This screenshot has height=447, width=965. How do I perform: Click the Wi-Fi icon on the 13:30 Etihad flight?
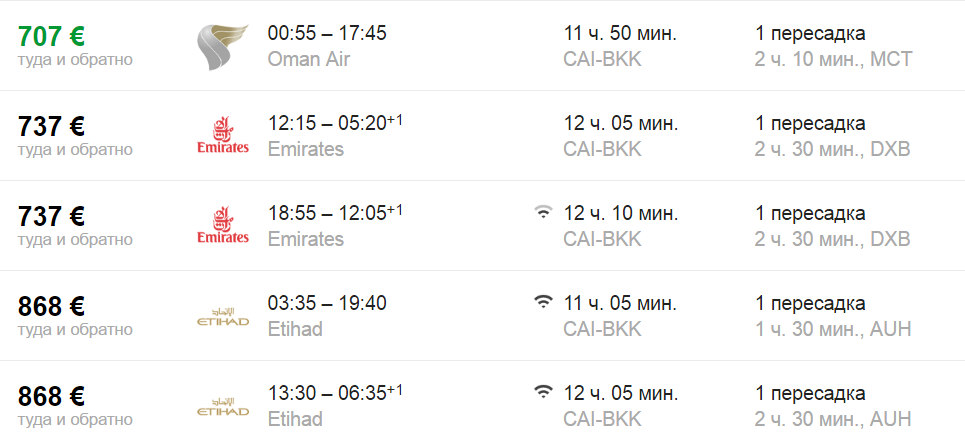pyautogui.click(x=543, y=392)
